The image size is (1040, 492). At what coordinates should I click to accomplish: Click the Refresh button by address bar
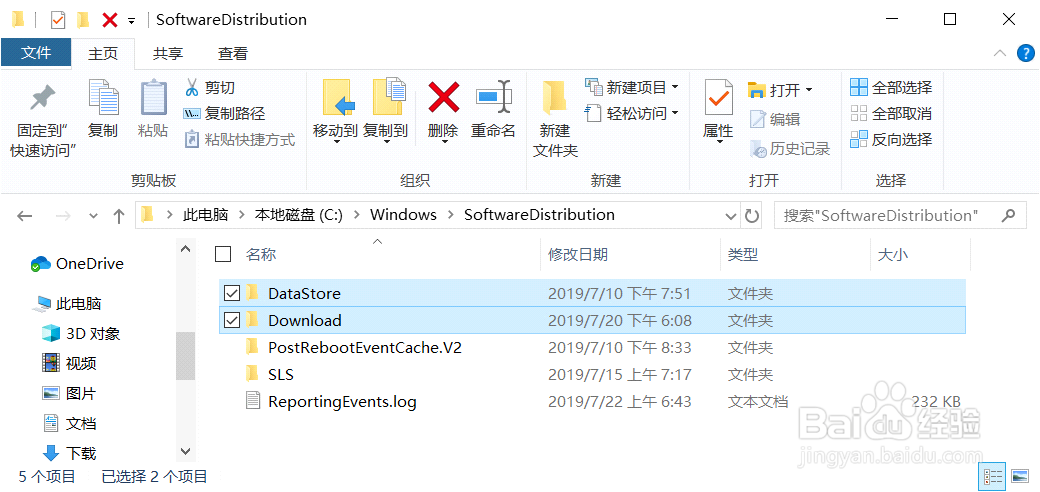751,215
